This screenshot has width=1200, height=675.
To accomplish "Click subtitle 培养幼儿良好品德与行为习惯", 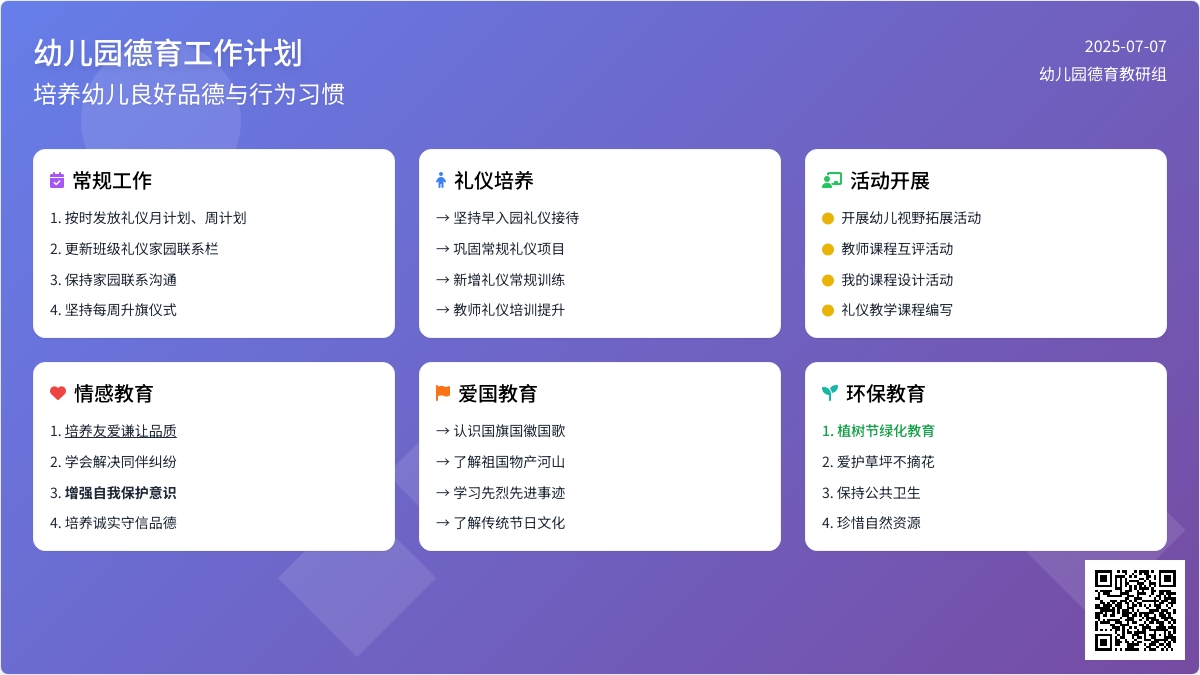I will pos(189,95).
